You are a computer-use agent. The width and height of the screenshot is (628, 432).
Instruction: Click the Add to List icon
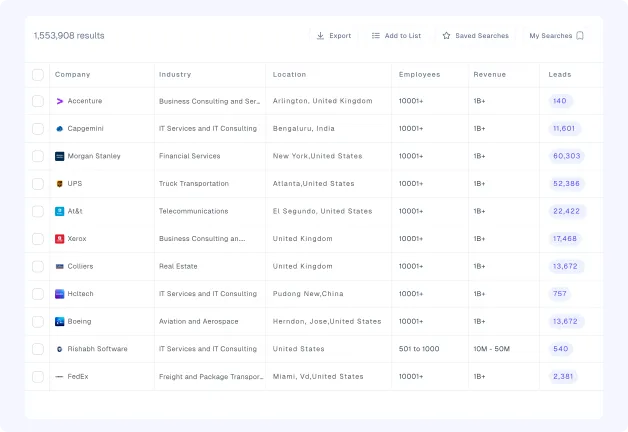(375, 36)
